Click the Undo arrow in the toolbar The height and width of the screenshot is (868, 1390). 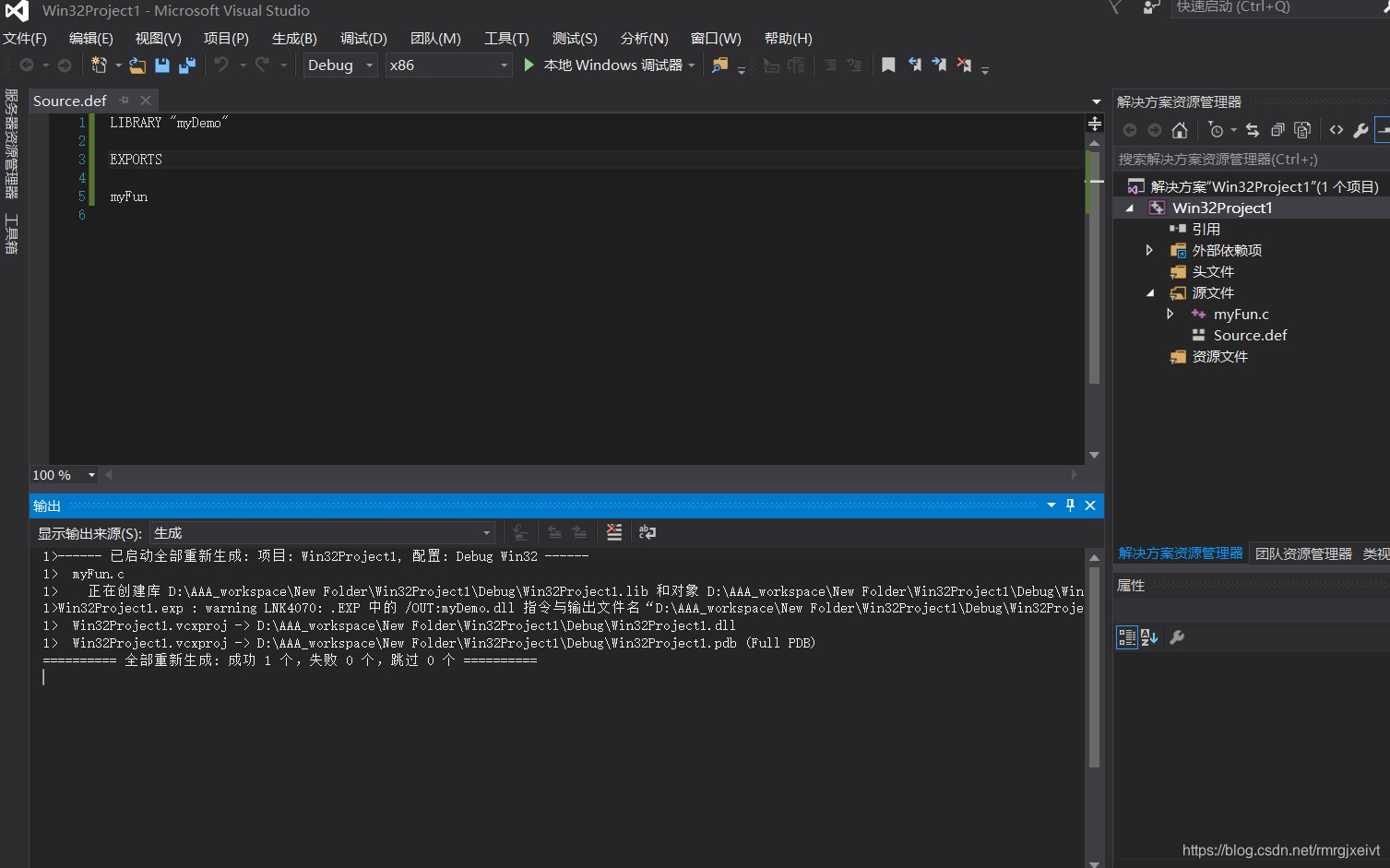point(221,65)
